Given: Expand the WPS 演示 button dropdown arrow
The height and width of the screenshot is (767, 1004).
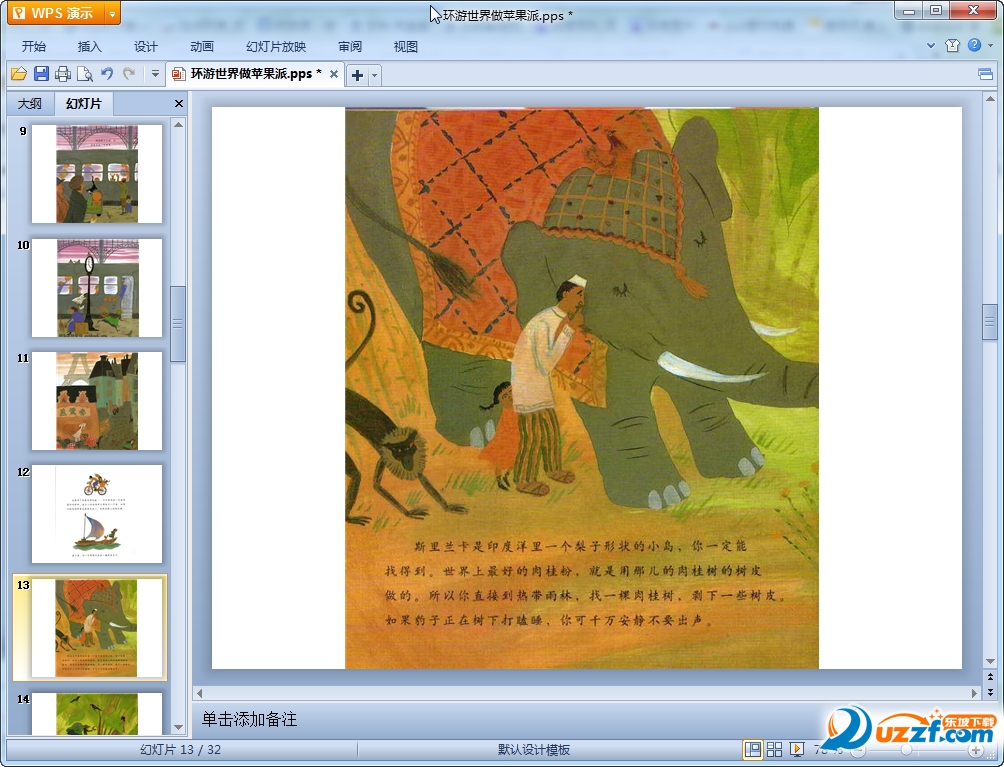Looking at the screenshot, I should point(112,13).
